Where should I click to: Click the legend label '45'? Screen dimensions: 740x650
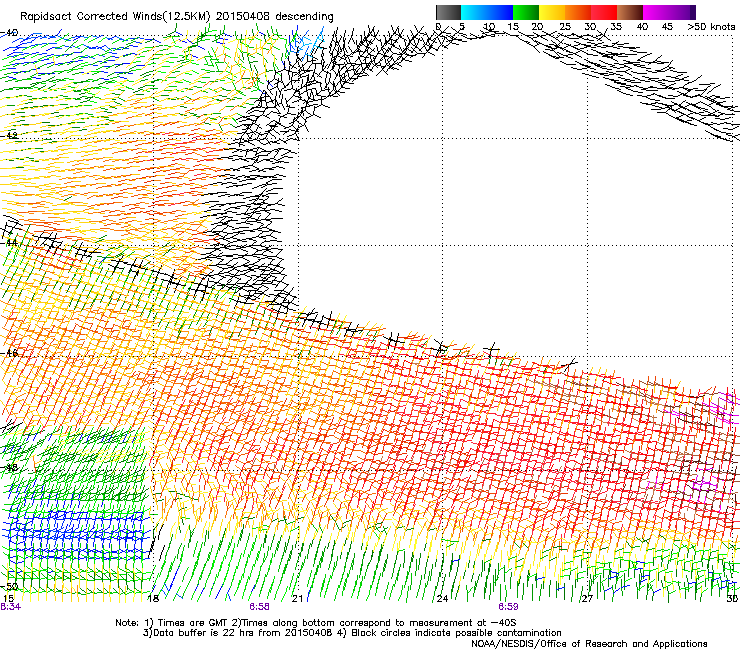click(667, 27)
